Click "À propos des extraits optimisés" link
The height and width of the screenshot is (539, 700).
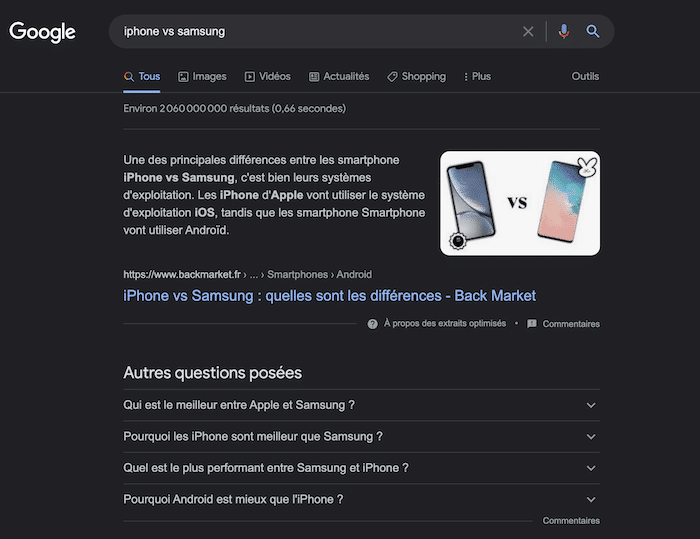tap(444, 324)
